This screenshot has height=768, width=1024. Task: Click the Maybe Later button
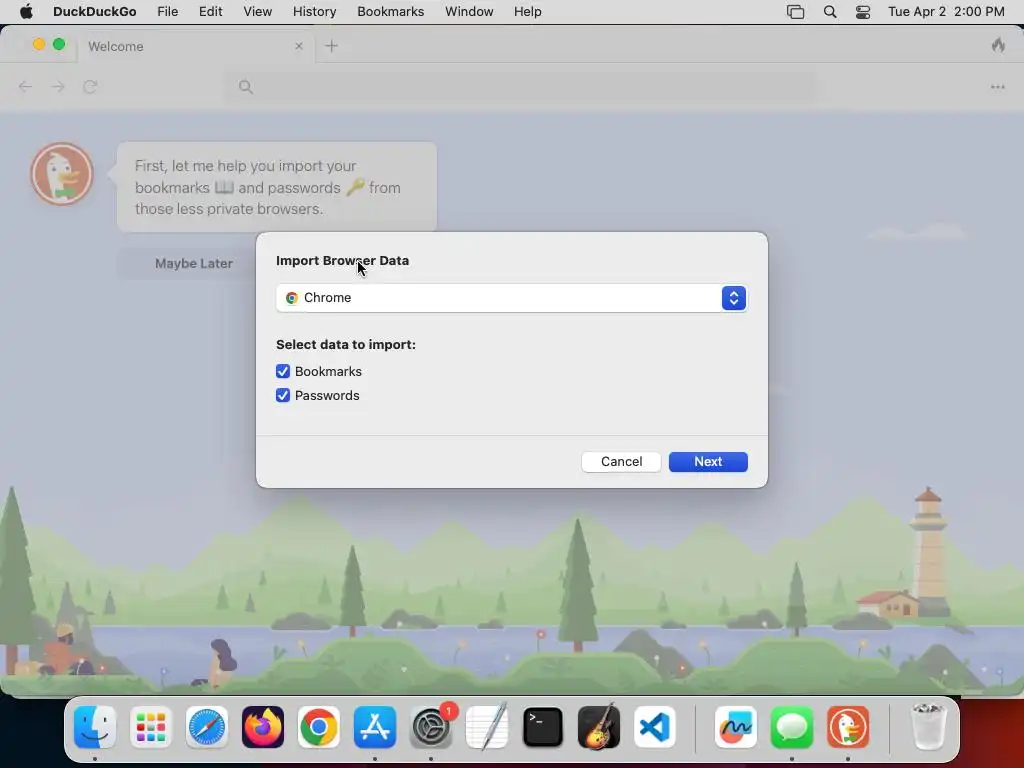pos(193,264)
